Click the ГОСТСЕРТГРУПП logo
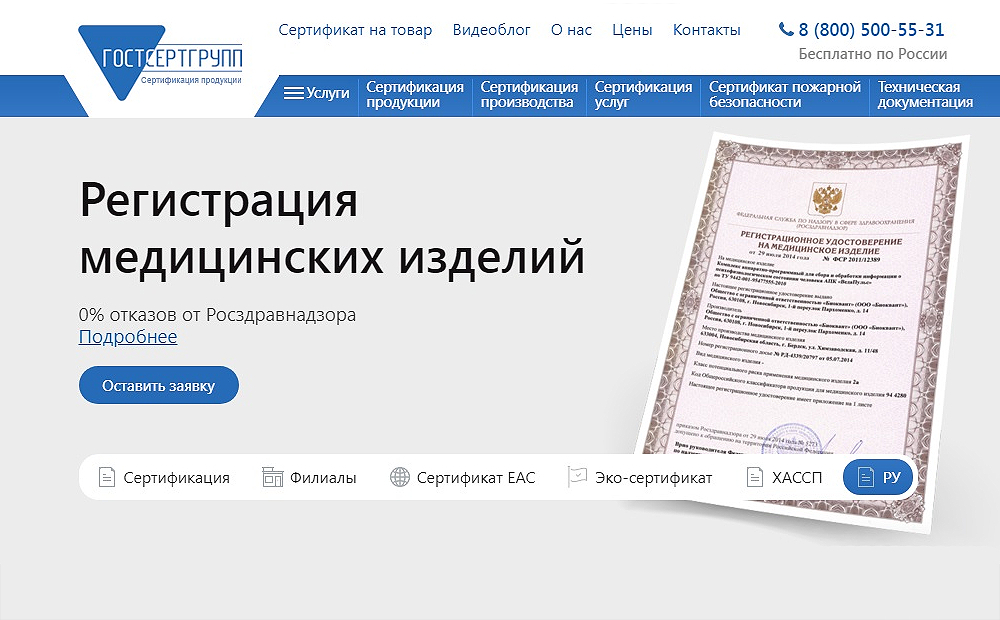Screen dimensions: 1000x620 click(160, 63)
